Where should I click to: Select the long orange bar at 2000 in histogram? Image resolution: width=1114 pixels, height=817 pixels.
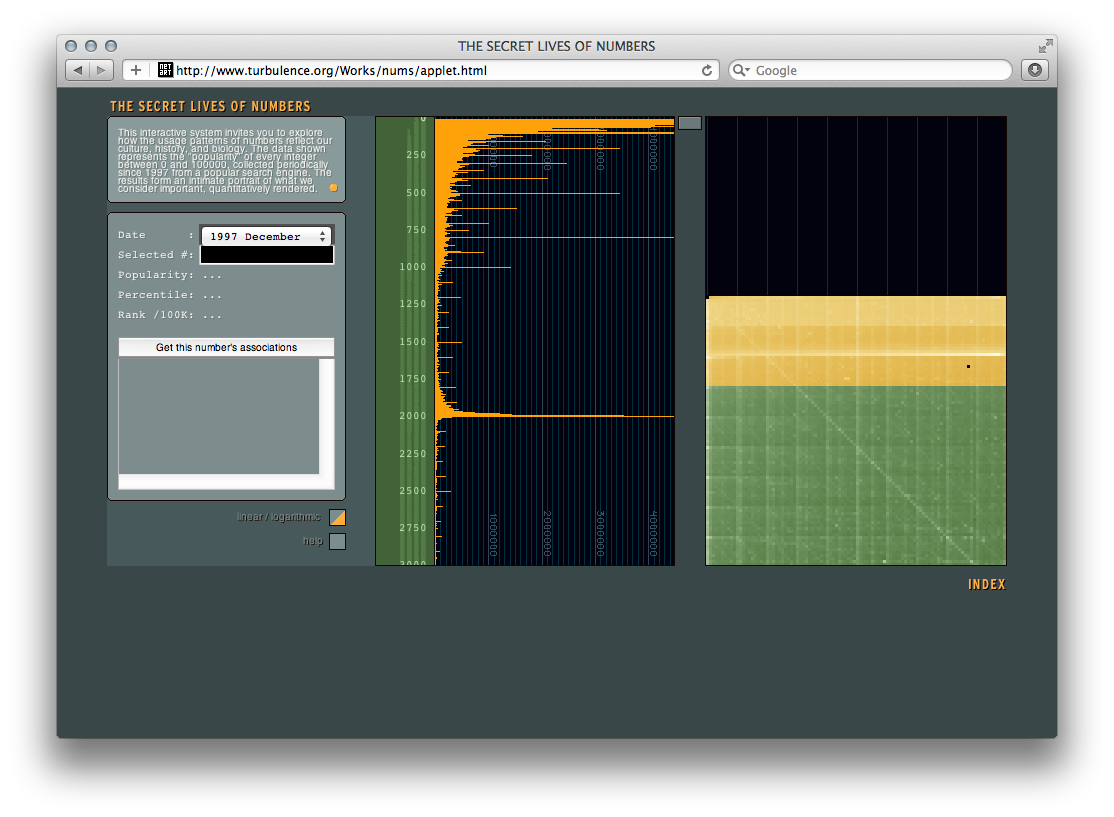tap(560, 415)
